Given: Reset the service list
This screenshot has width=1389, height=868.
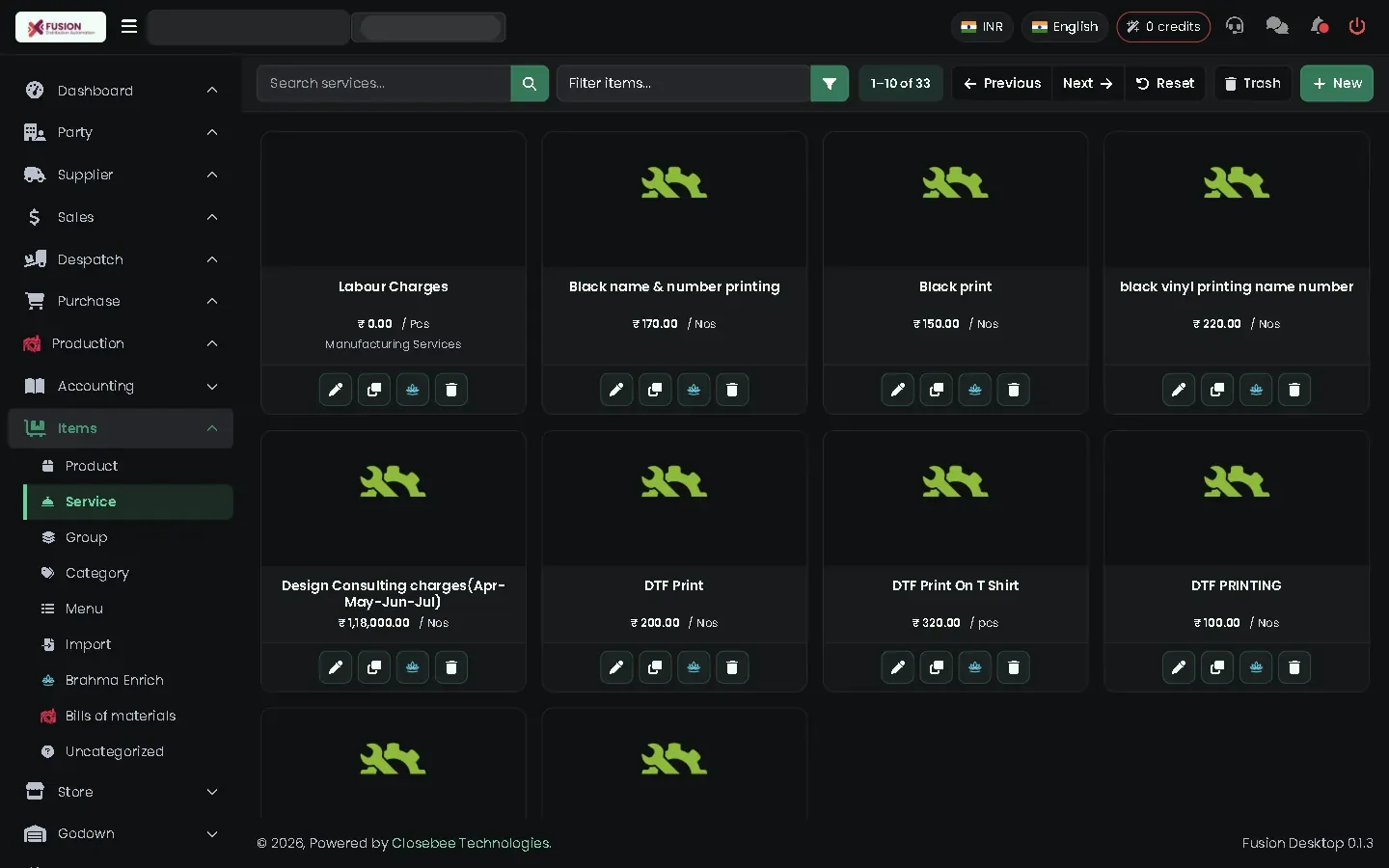Looking at the screenshot, I should coord(1164,84).
